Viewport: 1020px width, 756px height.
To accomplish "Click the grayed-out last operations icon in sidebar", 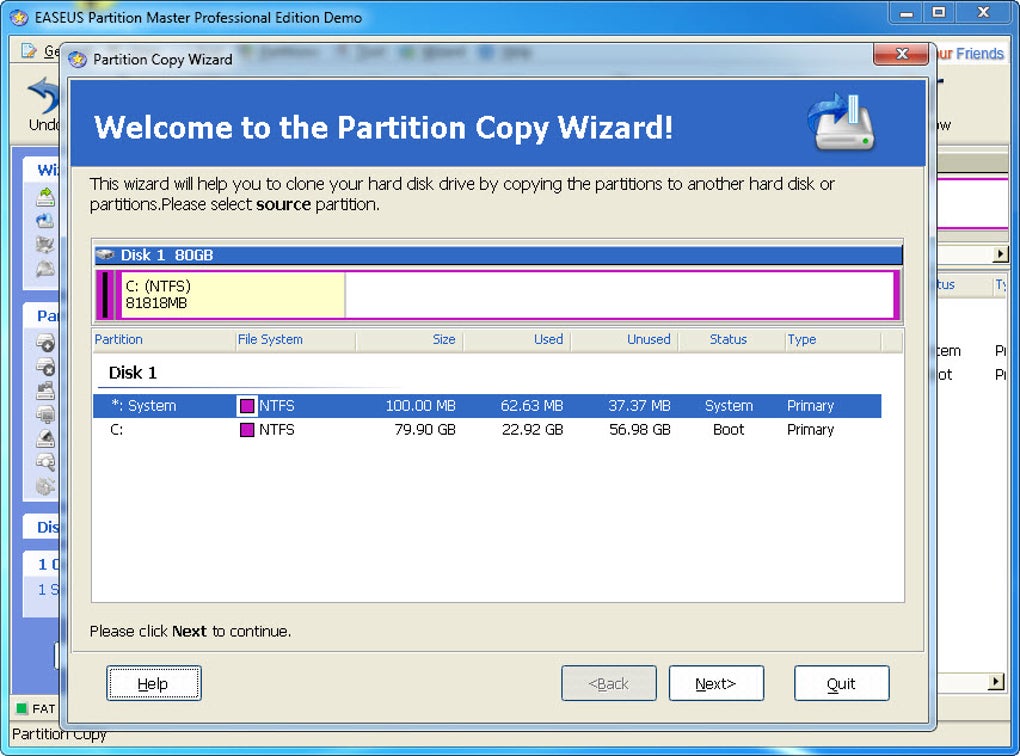I will [x=46, y=486].
